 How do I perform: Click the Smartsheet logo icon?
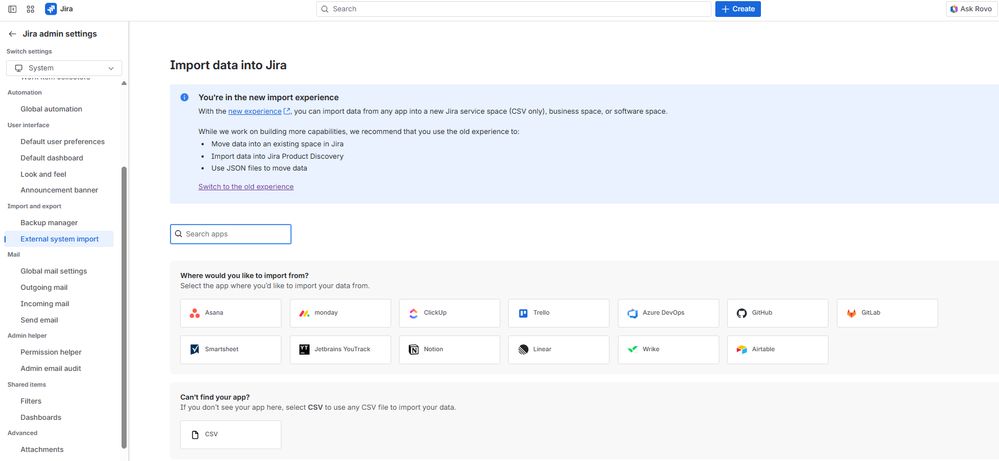pyautogui.click(x=194, y=350)
